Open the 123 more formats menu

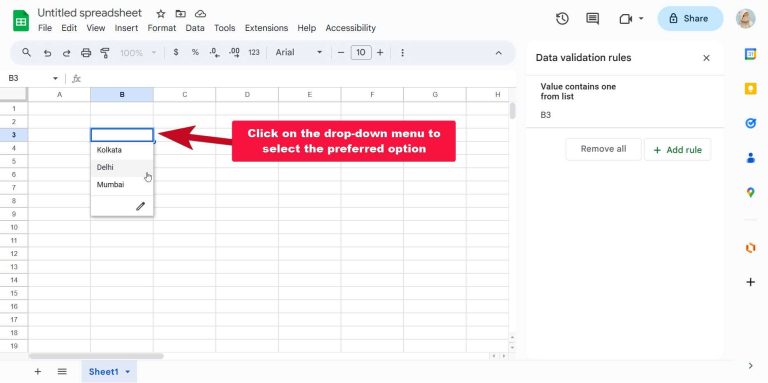click(x=254, y=52)
